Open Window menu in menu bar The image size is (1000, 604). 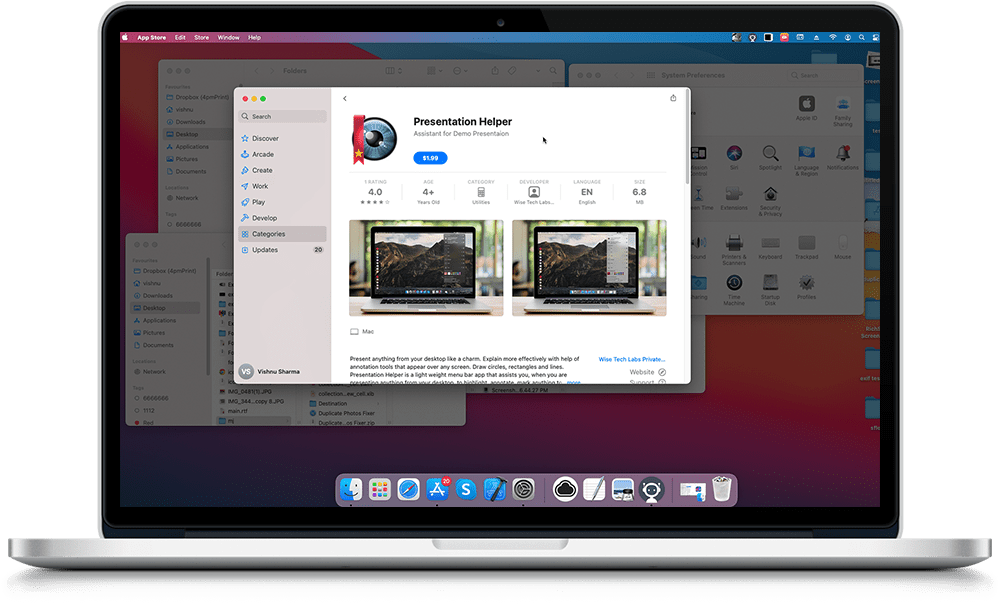pos(228,38)
